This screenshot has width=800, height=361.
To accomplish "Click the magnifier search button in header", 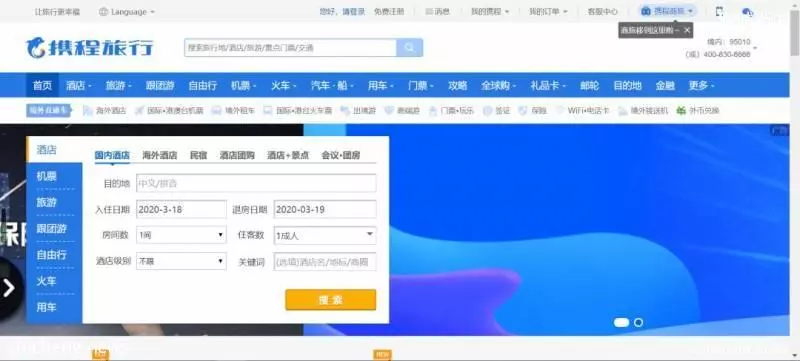I will coord(409,47).
